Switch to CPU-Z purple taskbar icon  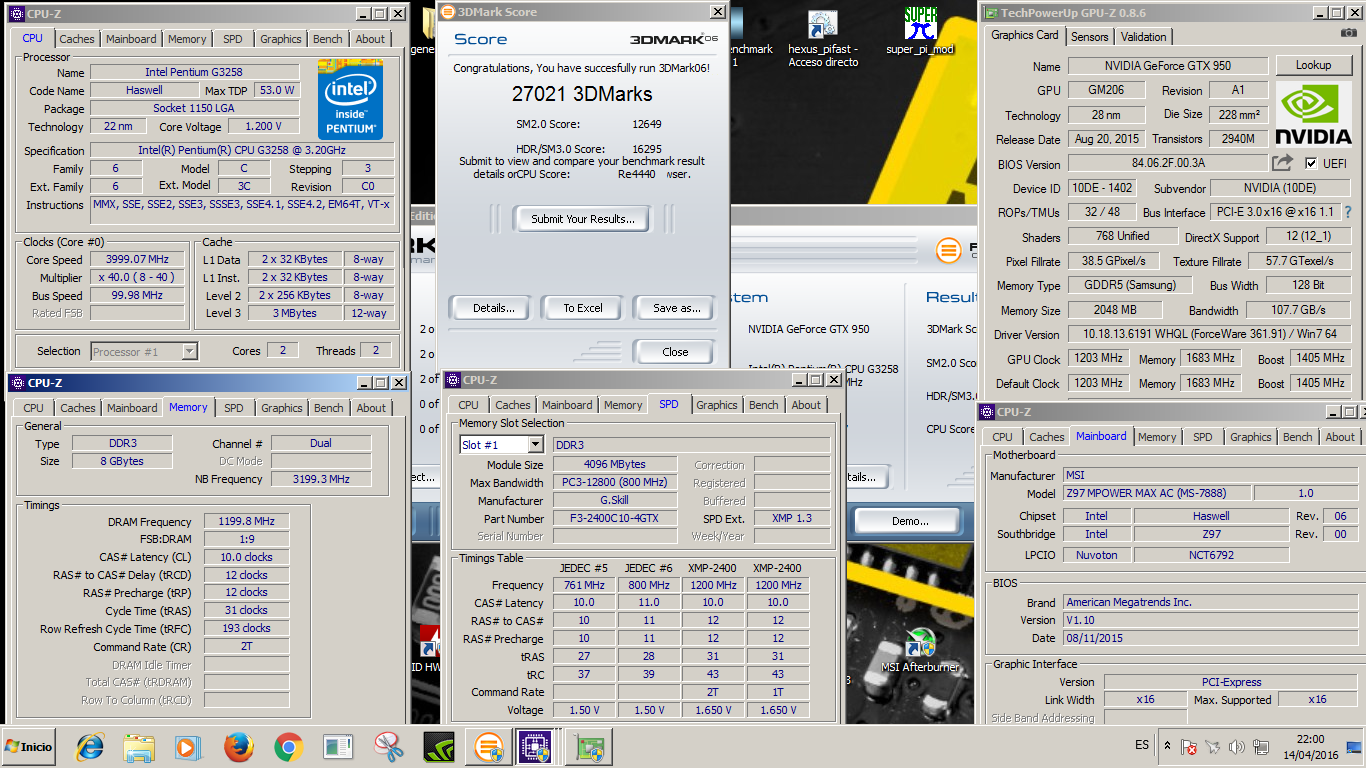(x=534, y=746)
